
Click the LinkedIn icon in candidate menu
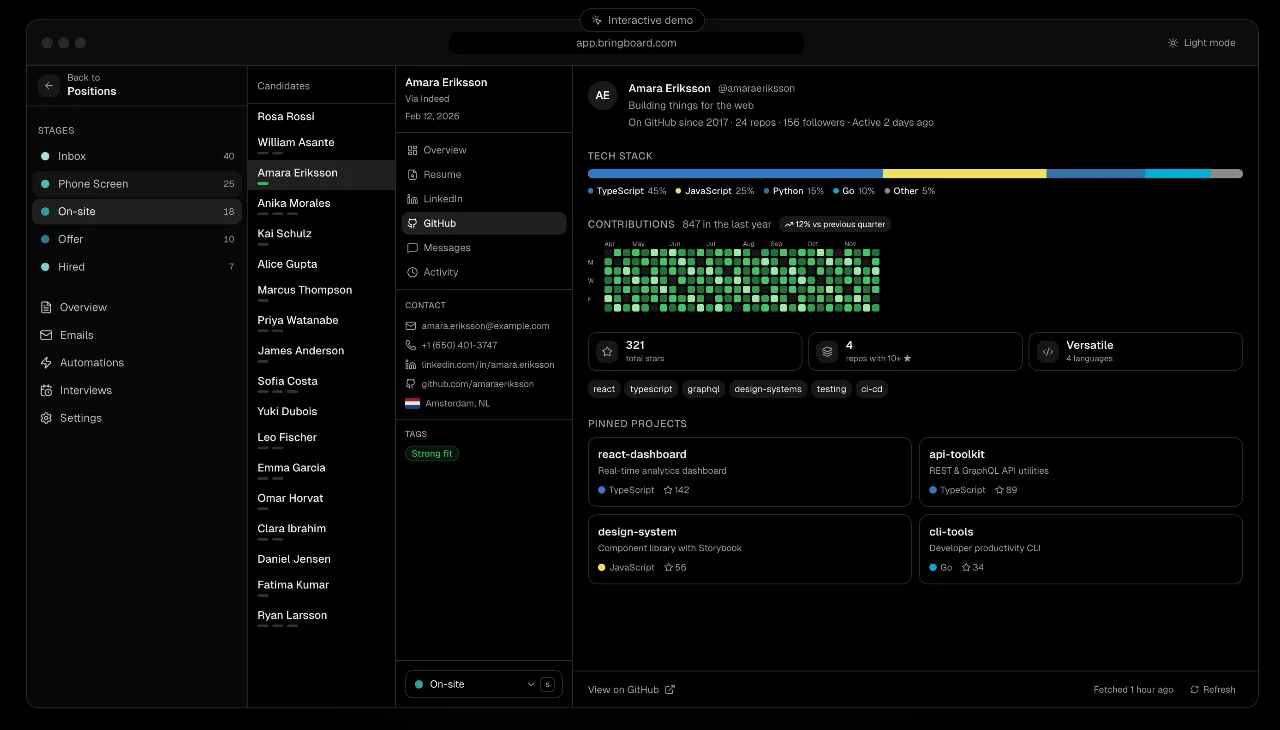412,199
